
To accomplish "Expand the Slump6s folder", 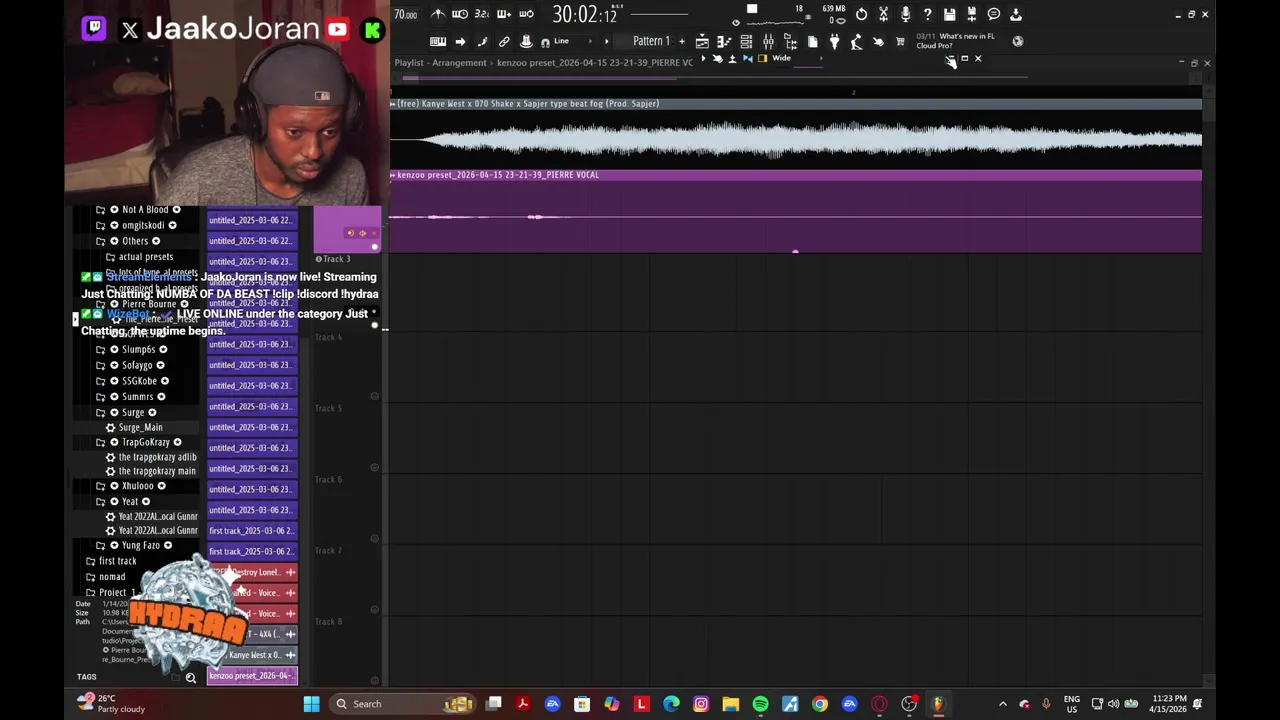I will click(x=100, y=349).
